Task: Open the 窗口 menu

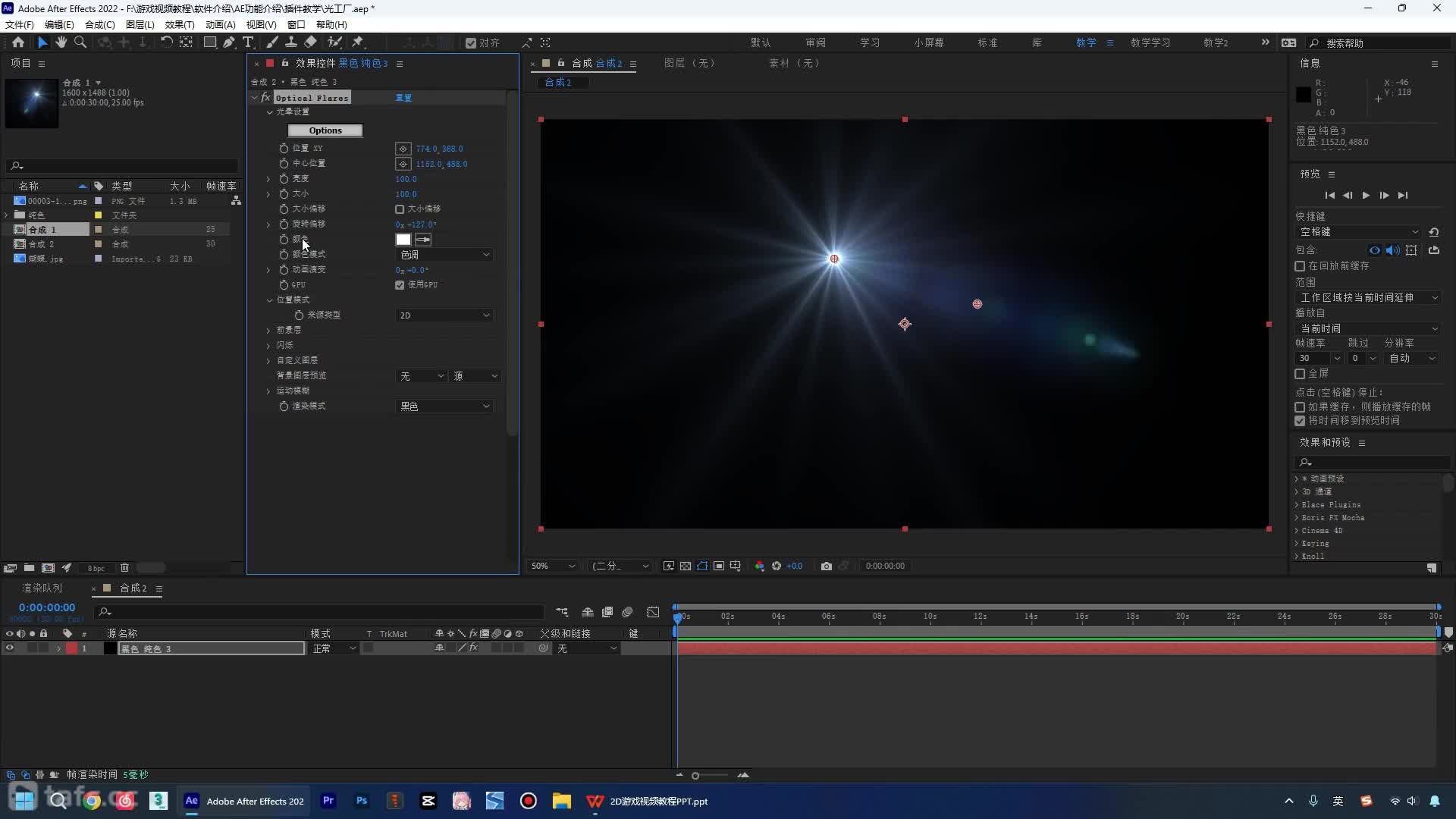Action: point(296,24)
